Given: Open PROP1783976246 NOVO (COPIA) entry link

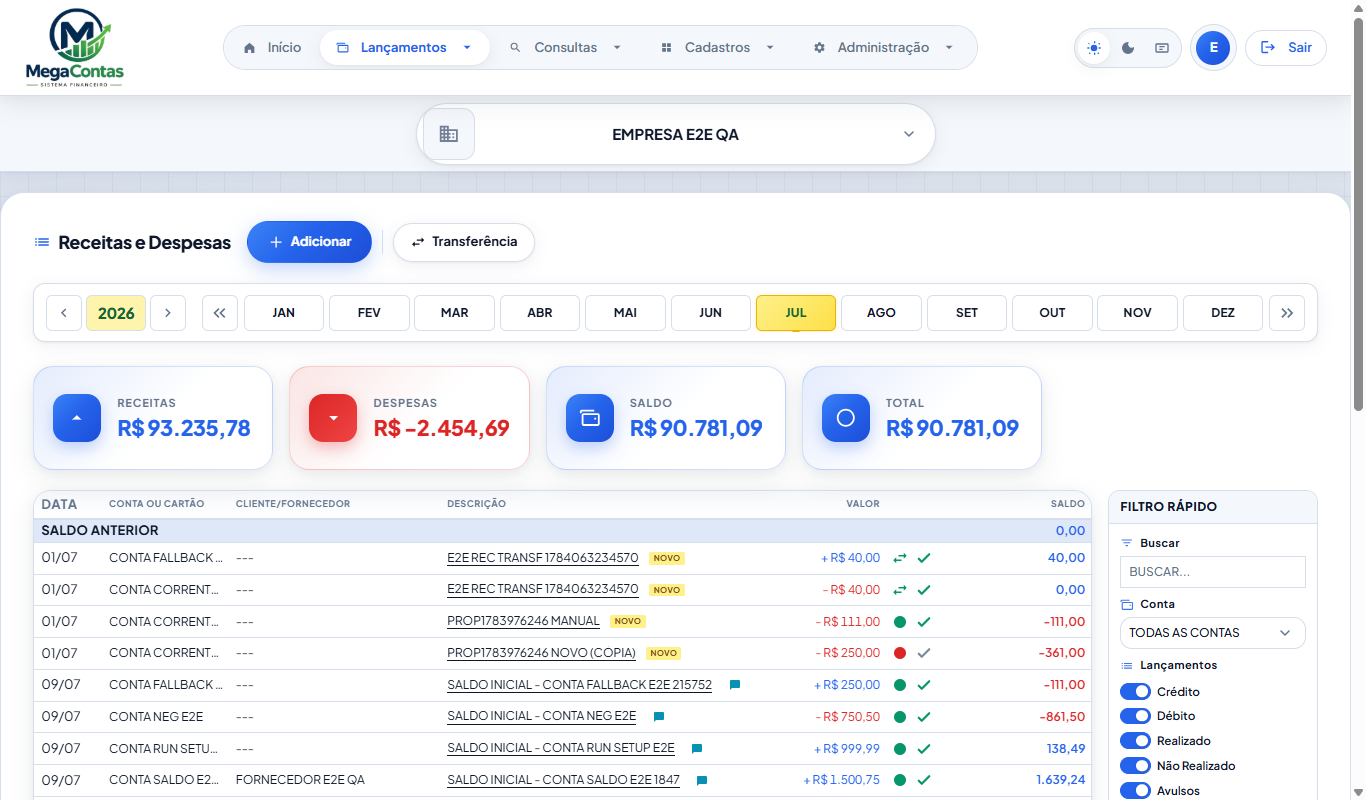Looking at the screenshot, I should (542, 653).
